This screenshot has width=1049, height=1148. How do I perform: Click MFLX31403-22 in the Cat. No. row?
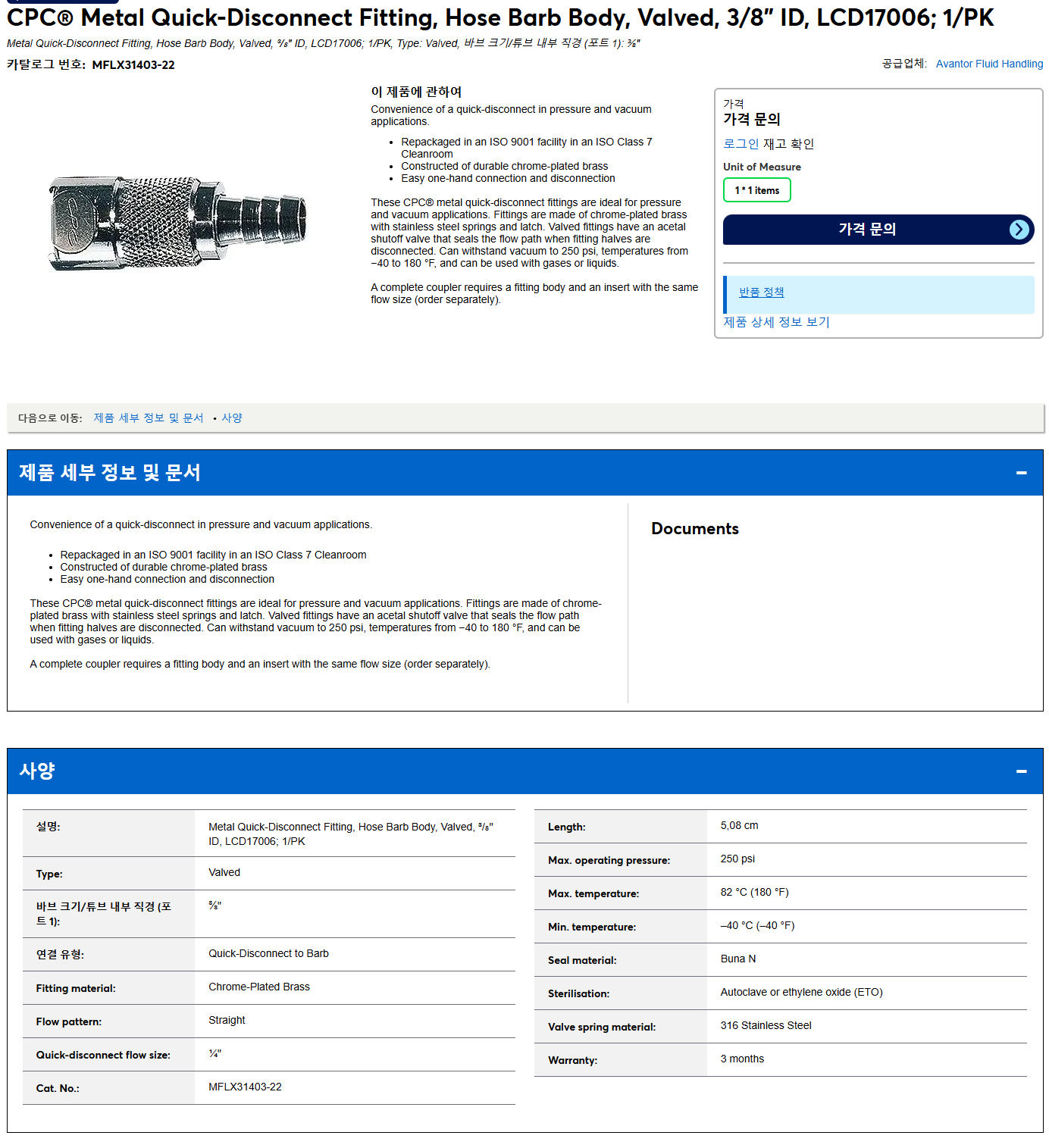click(245, 1087)
